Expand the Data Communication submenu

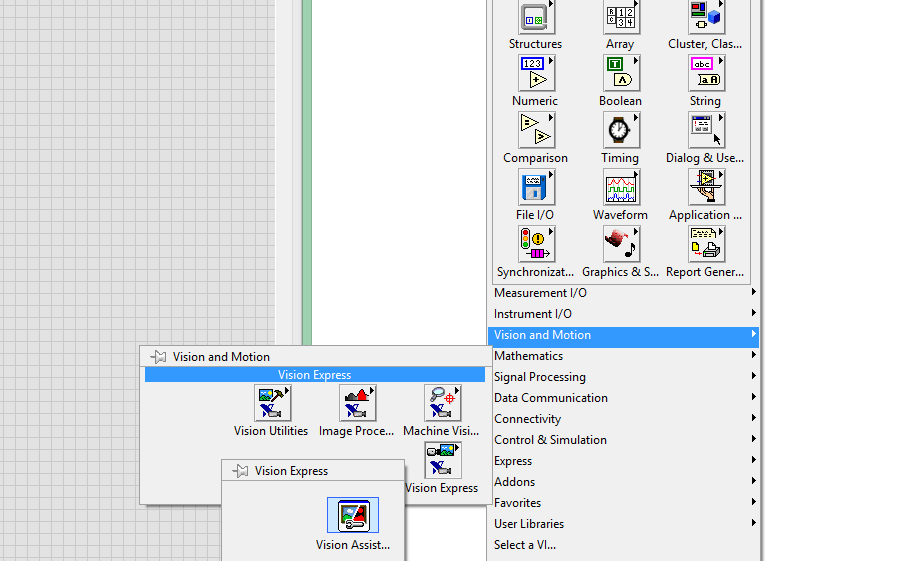(x=623, y=398)
